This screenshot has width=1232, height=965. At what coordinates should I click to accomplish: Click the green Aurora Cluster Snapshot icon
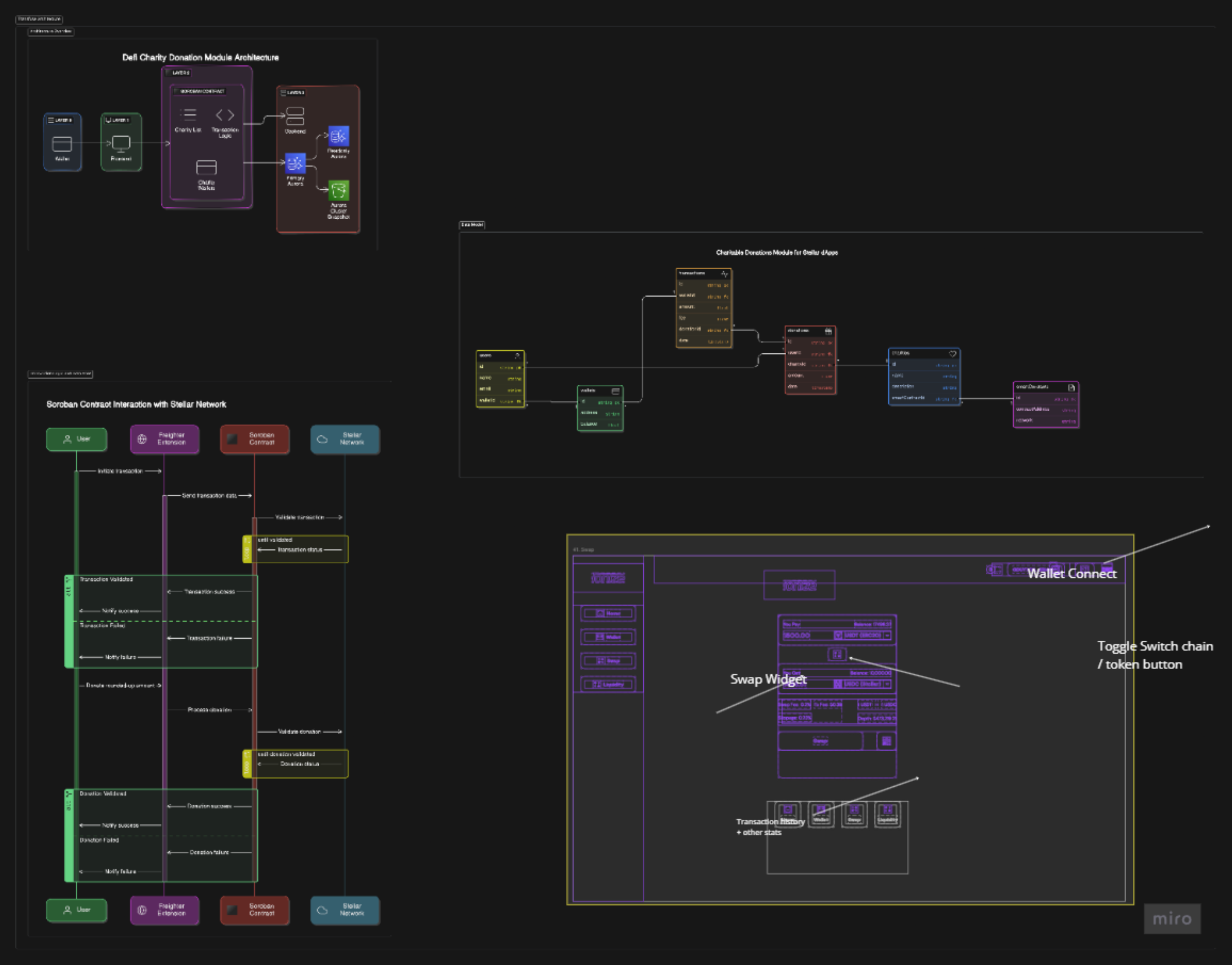tap(339, 190)
